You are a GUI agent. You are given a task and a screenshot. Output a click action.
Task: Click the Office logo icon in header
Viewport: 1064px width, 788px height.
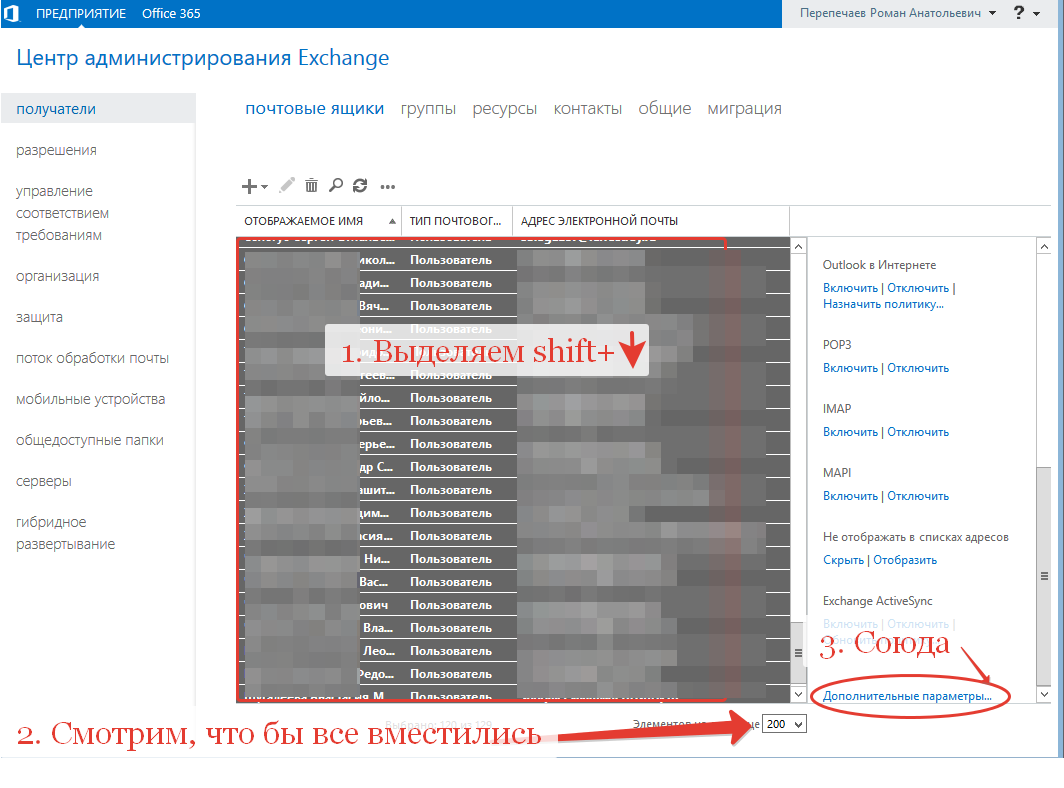(13, 13)
